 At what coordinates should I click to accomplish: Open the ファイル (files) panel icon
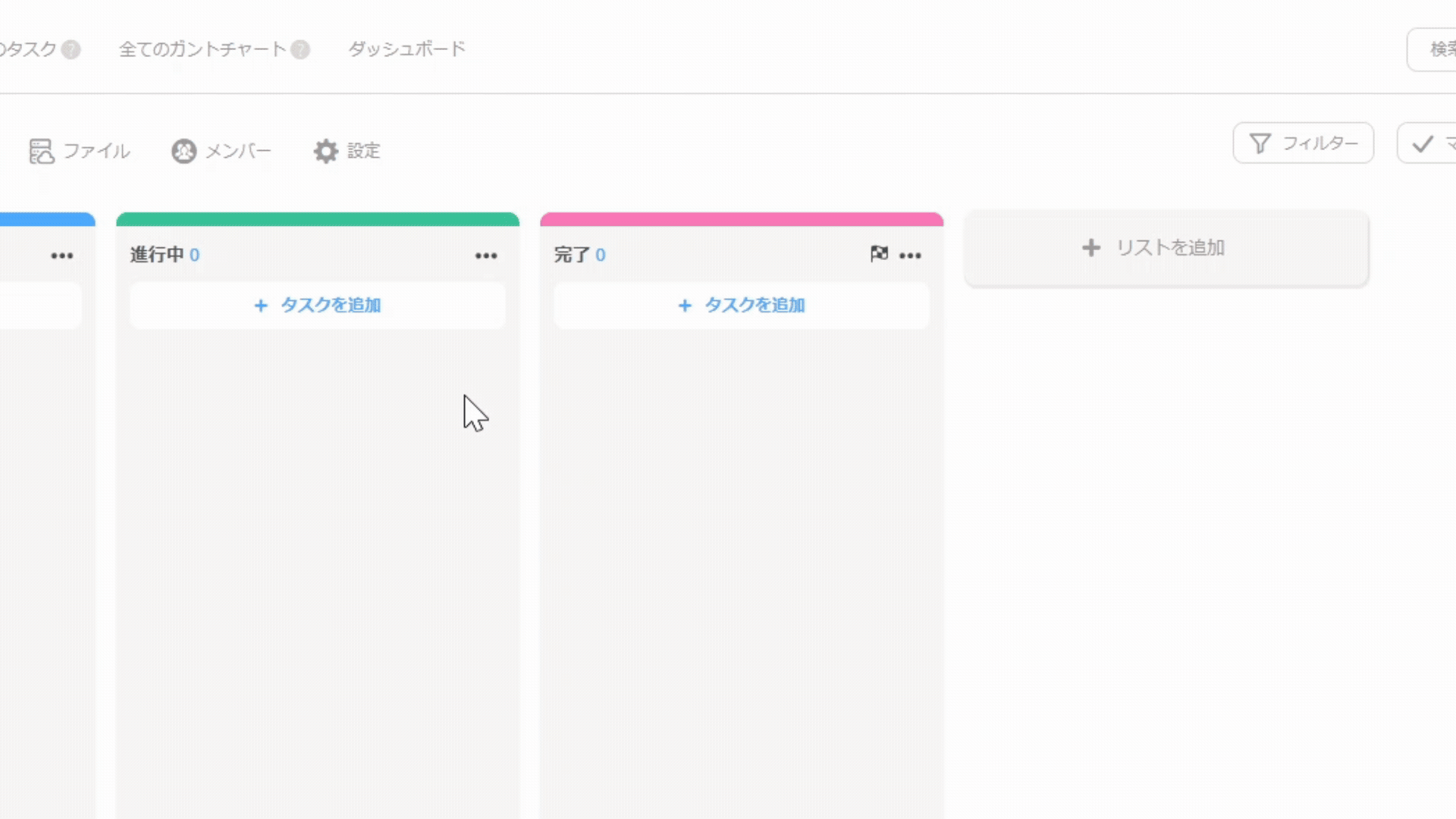click(42, 151)
